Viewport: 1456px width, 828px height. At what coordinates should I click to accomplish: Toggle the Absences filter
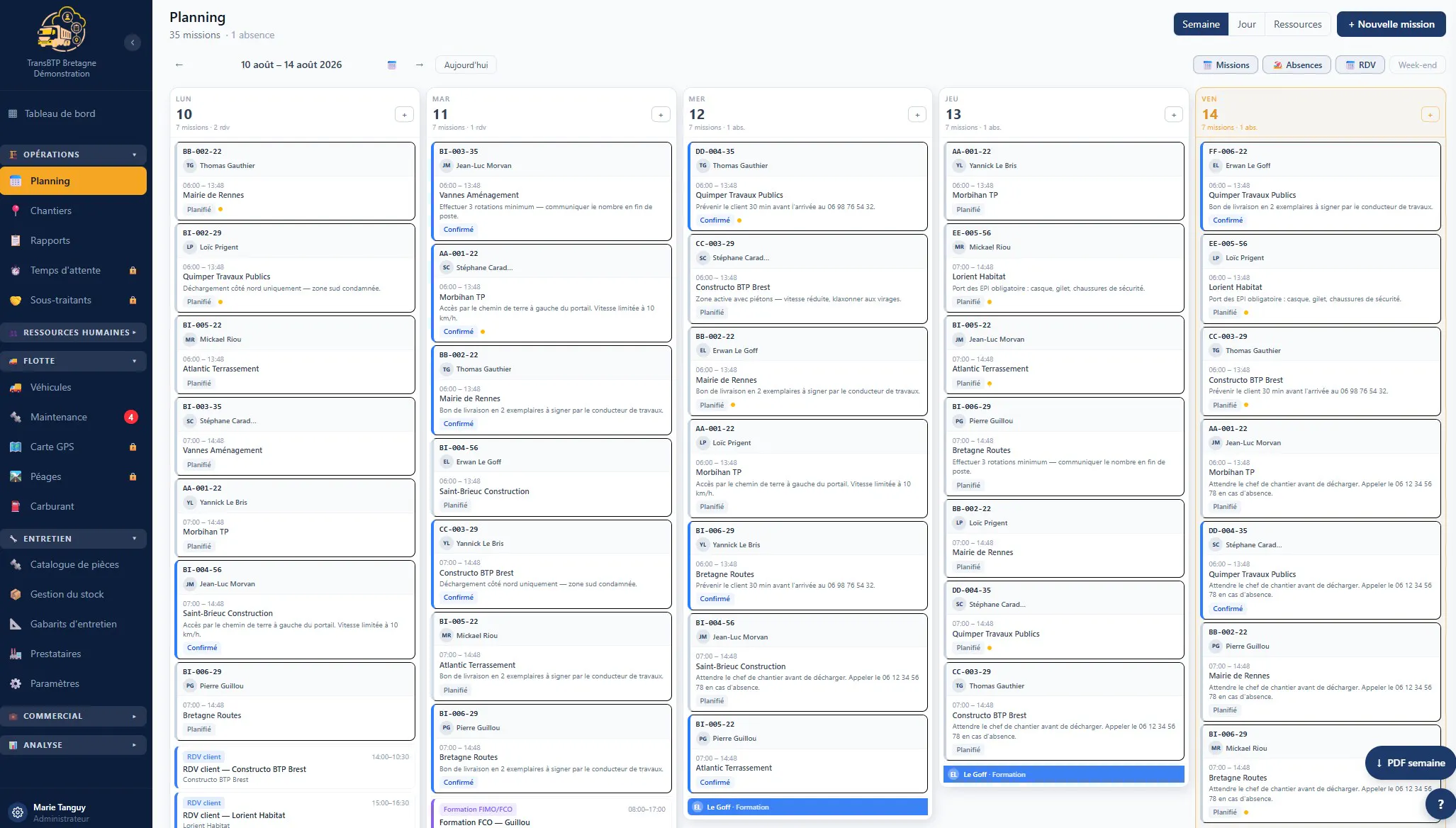(1297, 65)
